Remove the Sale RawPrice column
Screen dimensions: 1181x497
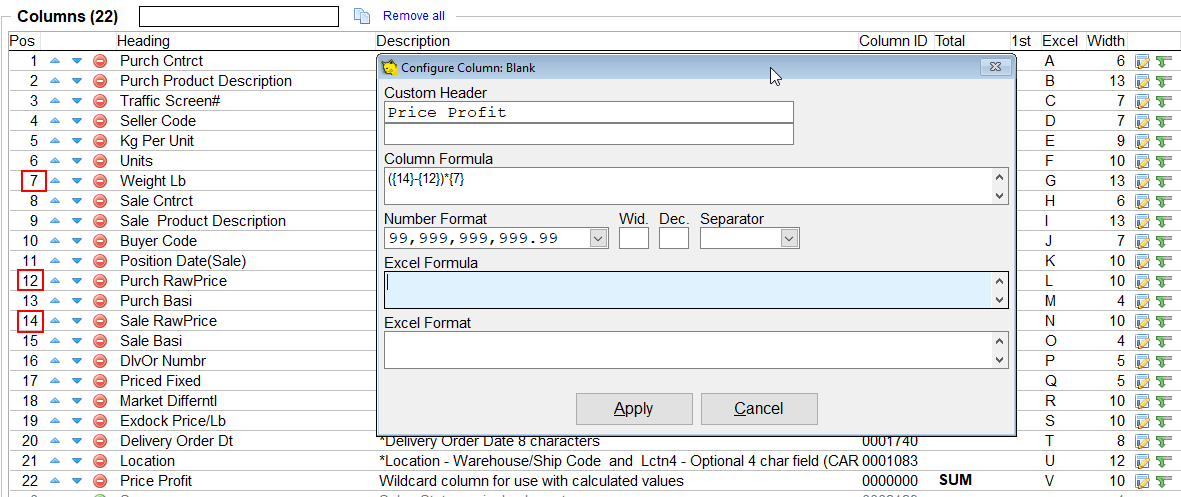coord(99,321)
